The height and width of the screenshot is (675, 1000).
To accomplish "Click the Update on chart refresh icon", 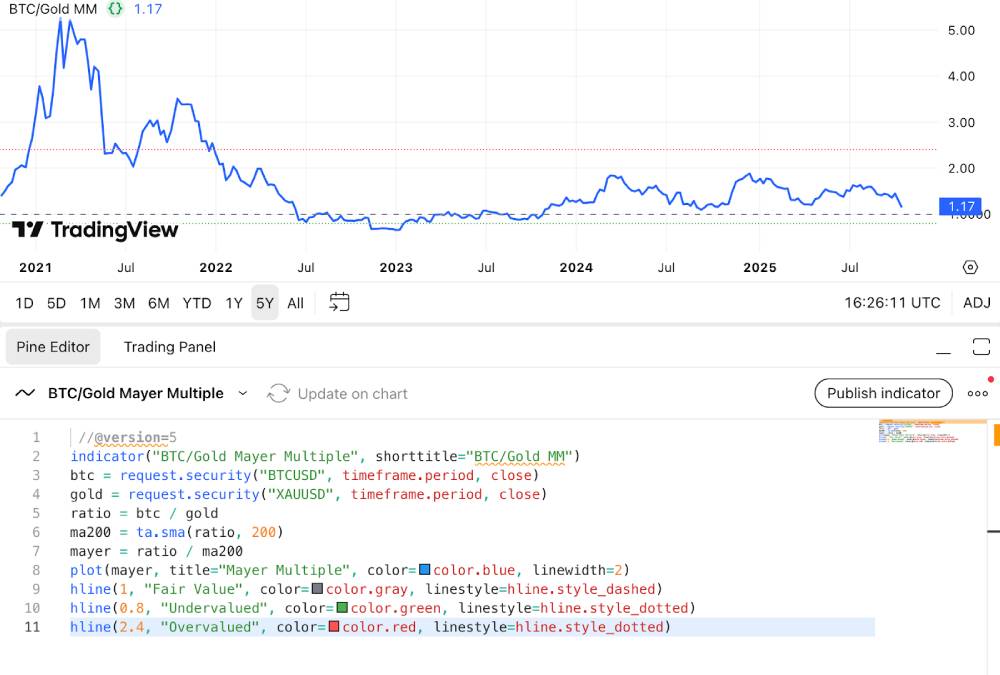I will (x=278, y=393).
